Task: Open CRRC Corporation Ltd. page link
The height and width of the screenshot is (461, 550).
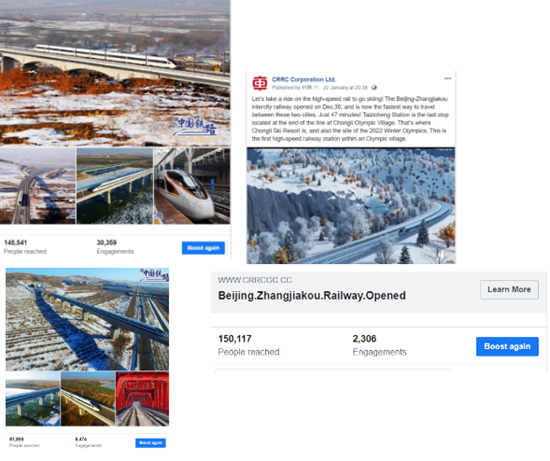Action: click(303, 79)
